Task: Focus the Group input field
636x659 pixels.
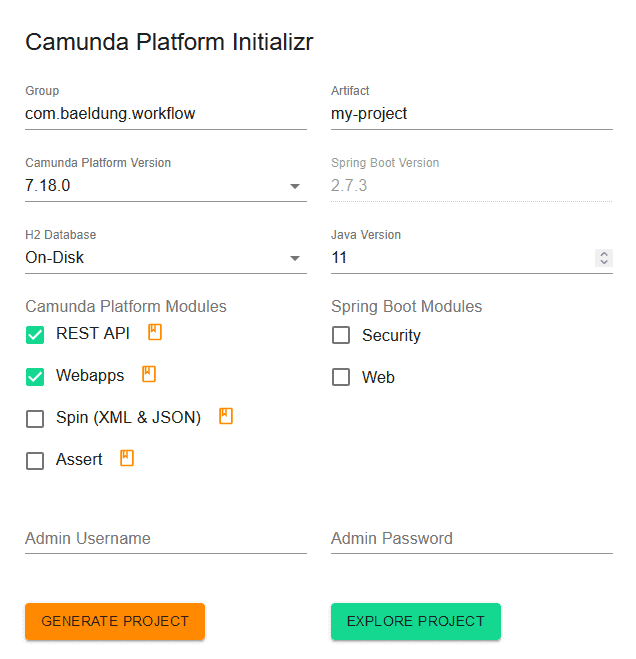Action: [165, 114]
